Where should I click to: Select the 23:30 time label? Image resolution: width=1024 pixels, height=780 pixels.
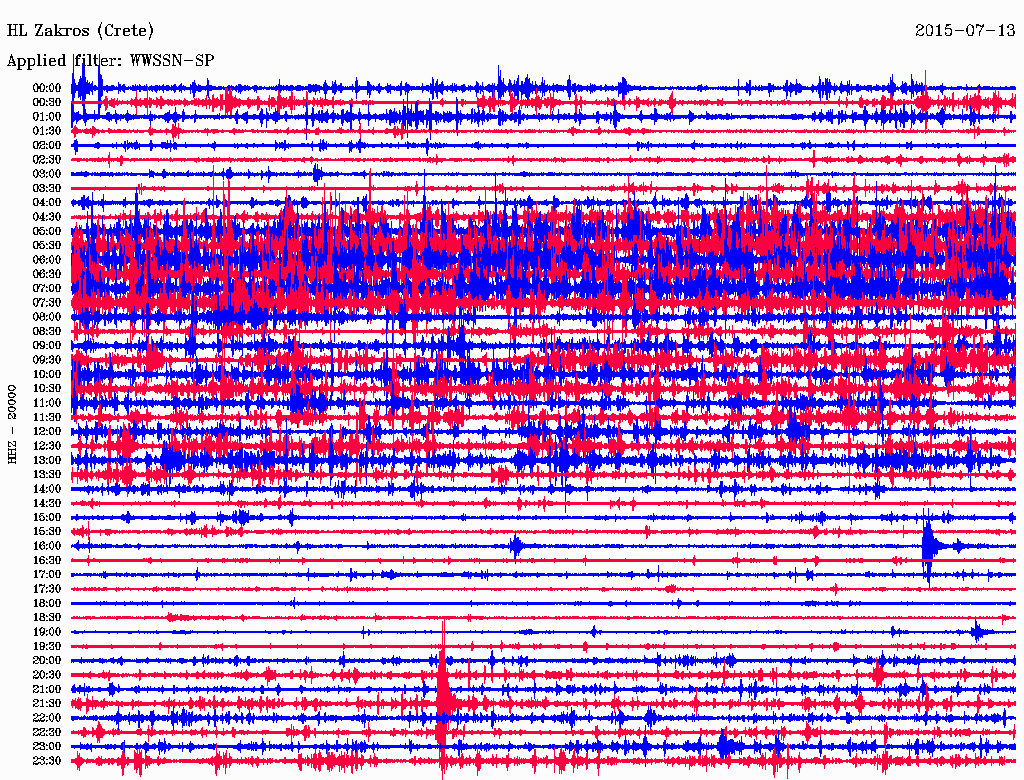[47, 760]
